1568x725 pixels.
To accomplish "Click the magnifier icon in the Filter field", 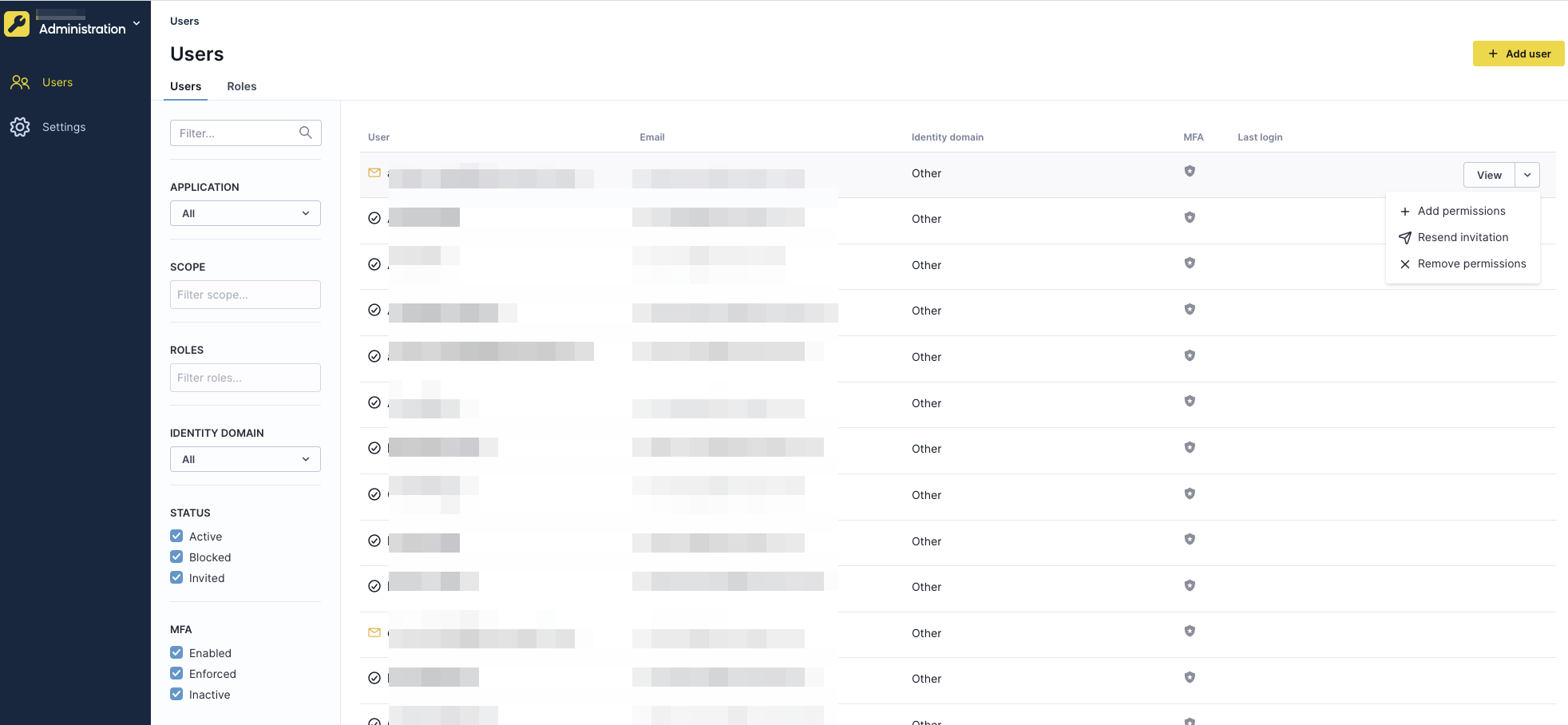I will pos(305,133).
